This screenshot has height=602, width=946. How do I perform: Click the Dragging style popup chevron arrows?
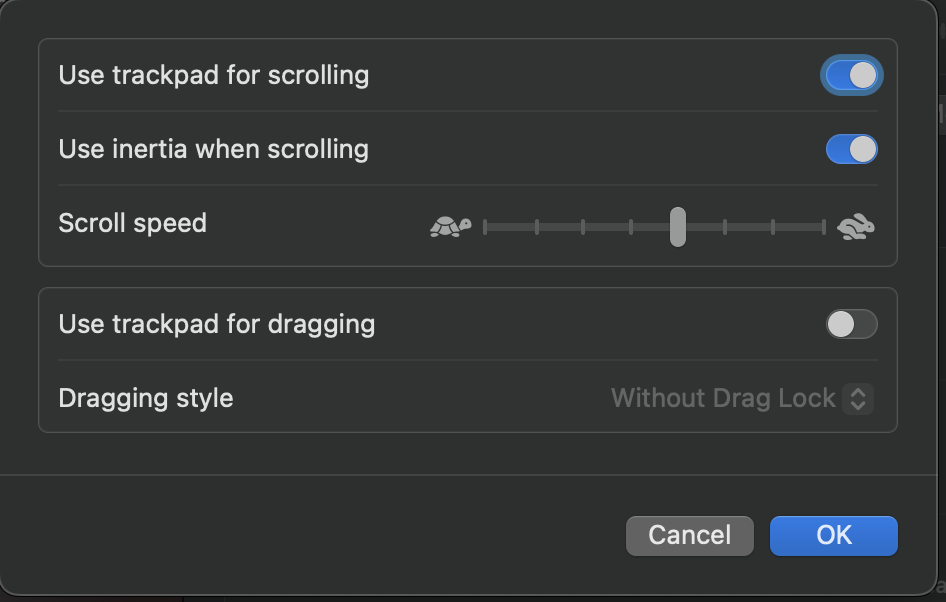(858, 398)
